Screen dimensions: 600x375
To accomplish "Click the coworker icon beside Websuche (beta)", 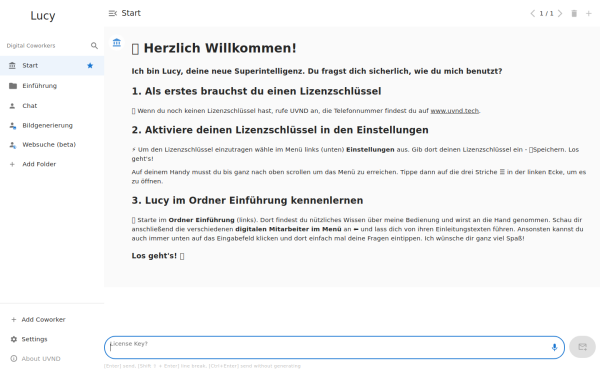I will (x=13, y=145).
